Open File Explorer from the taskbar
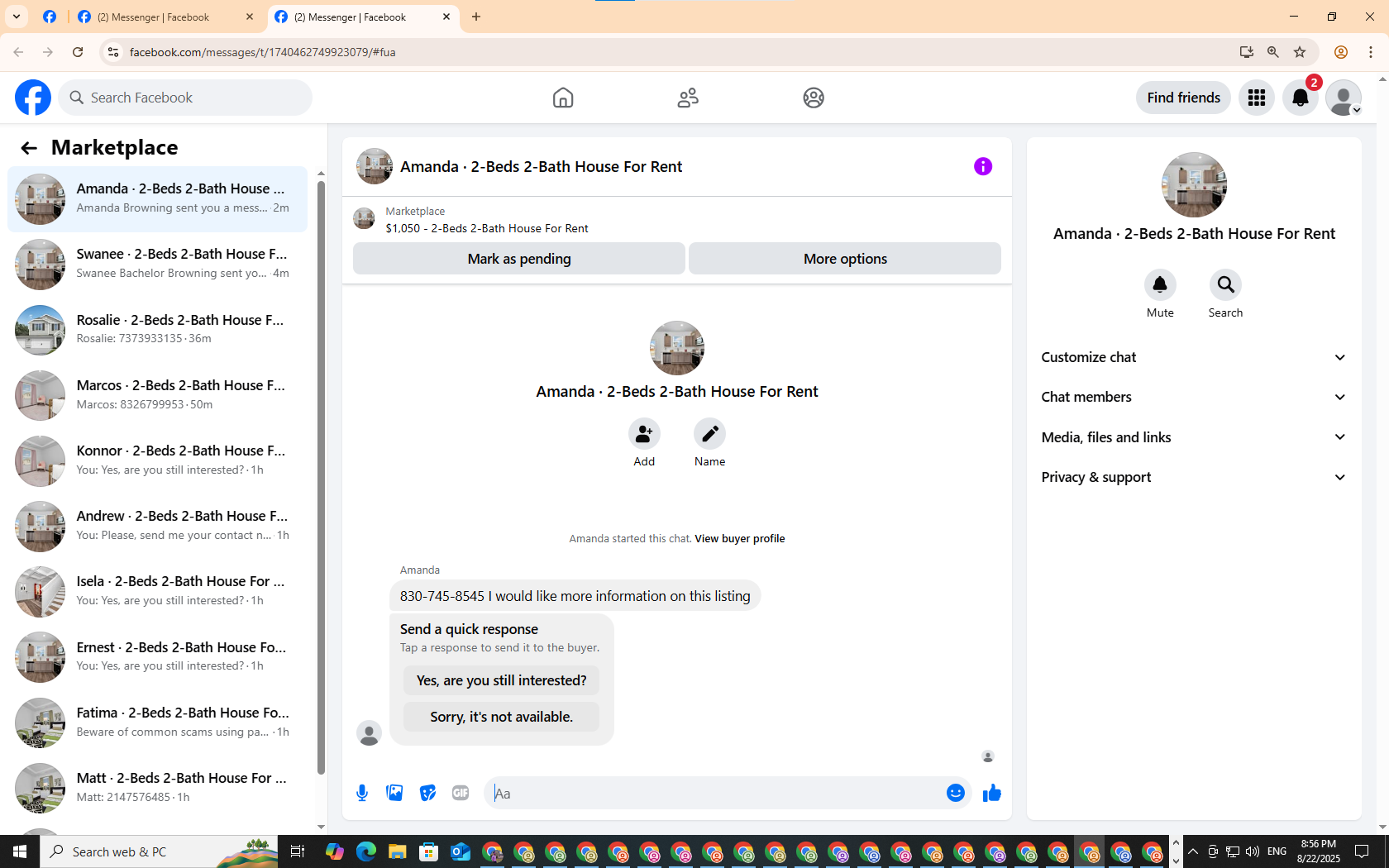Screen dimensions: 1389x868 pos(398,851)
